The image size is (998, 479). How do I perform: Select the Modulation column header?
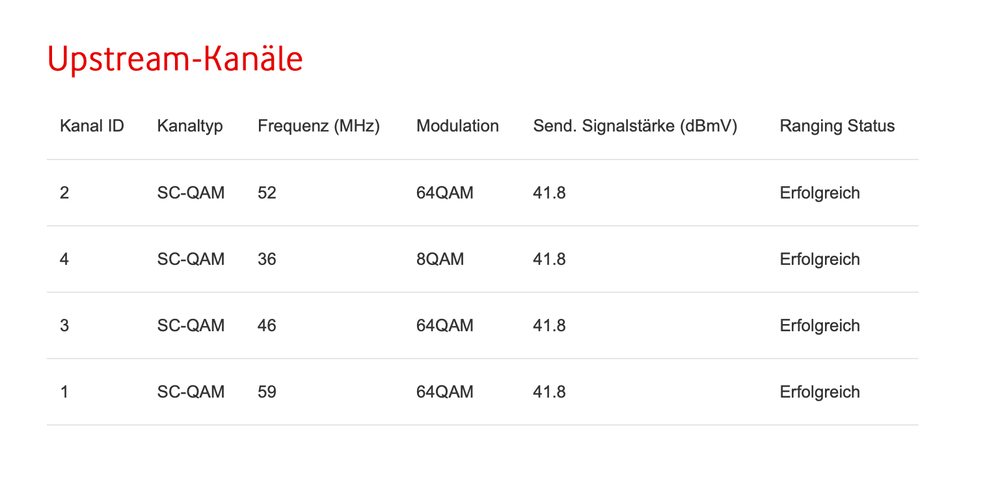click(457, 126)
